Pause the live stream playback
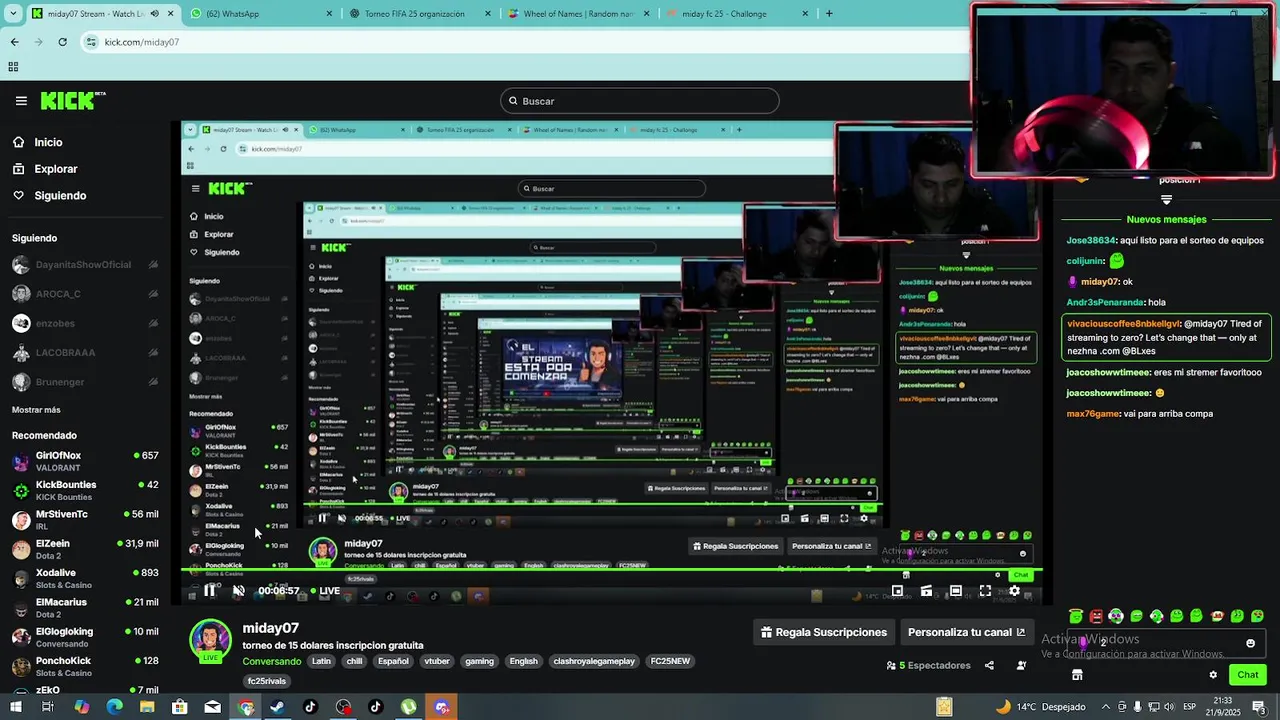Screen dimensions: 1280x720 click(x=210, y=591)
